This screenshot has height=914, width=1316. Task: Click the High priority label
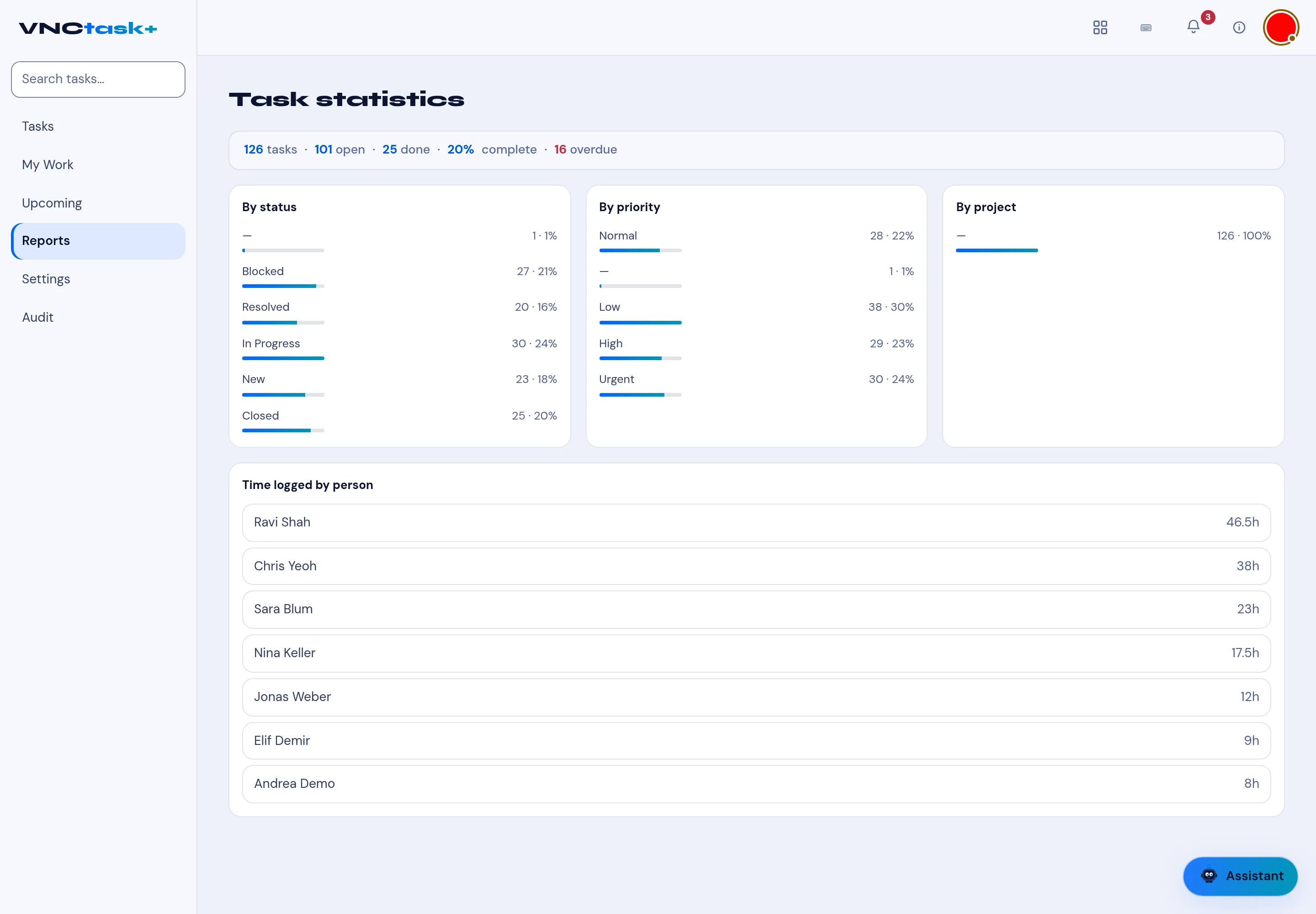point(610,344)
